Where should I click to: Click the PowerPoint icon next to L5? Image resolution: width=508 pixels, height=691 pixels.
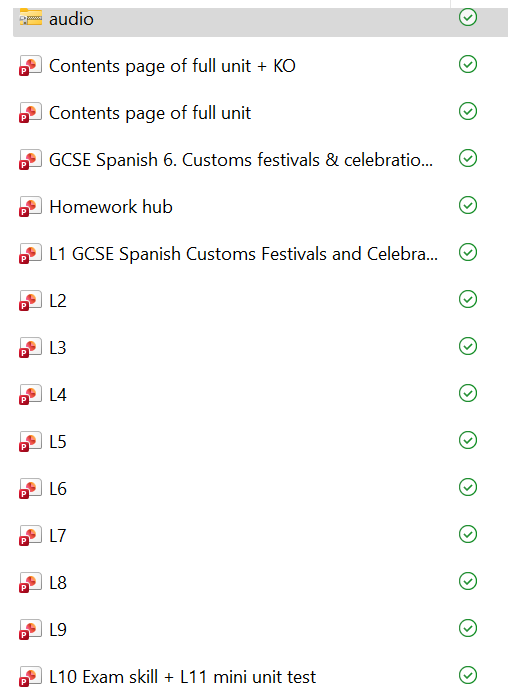pos(30,442)
